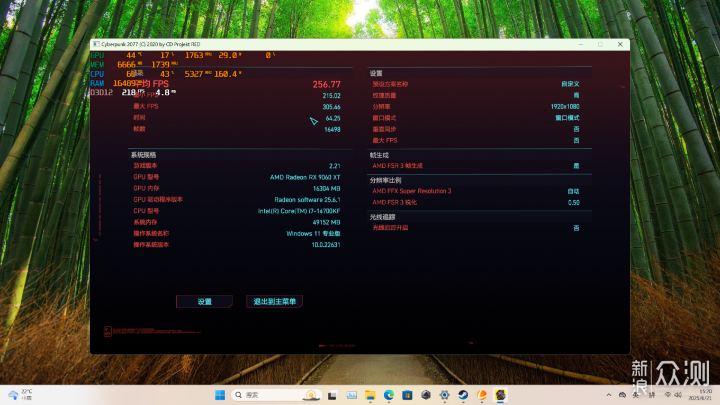Click the 最大 FPS label under 设置
The image size is (720, 405).
(385, 141)
